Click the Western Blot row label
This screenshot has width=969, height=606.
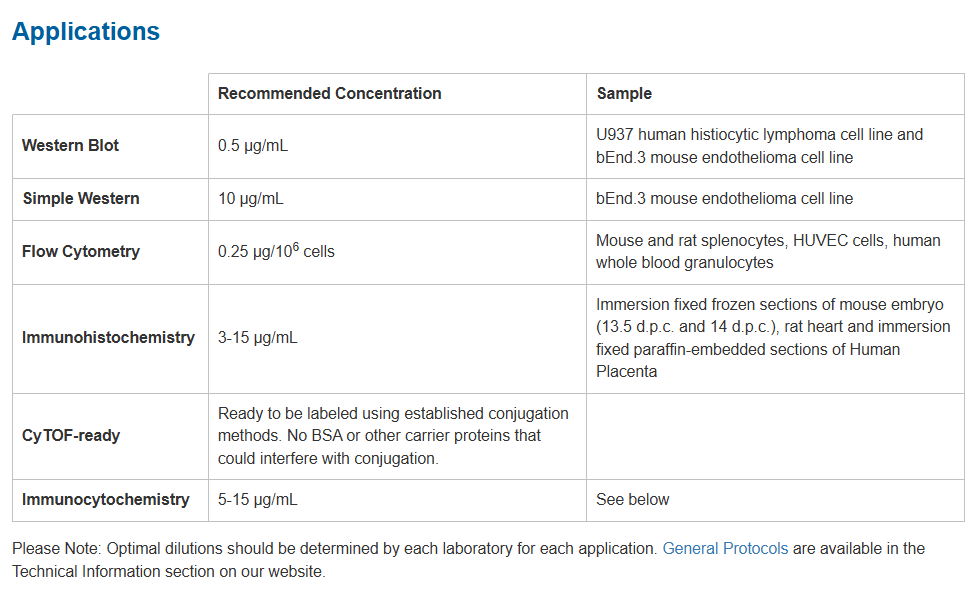point(70,146)
